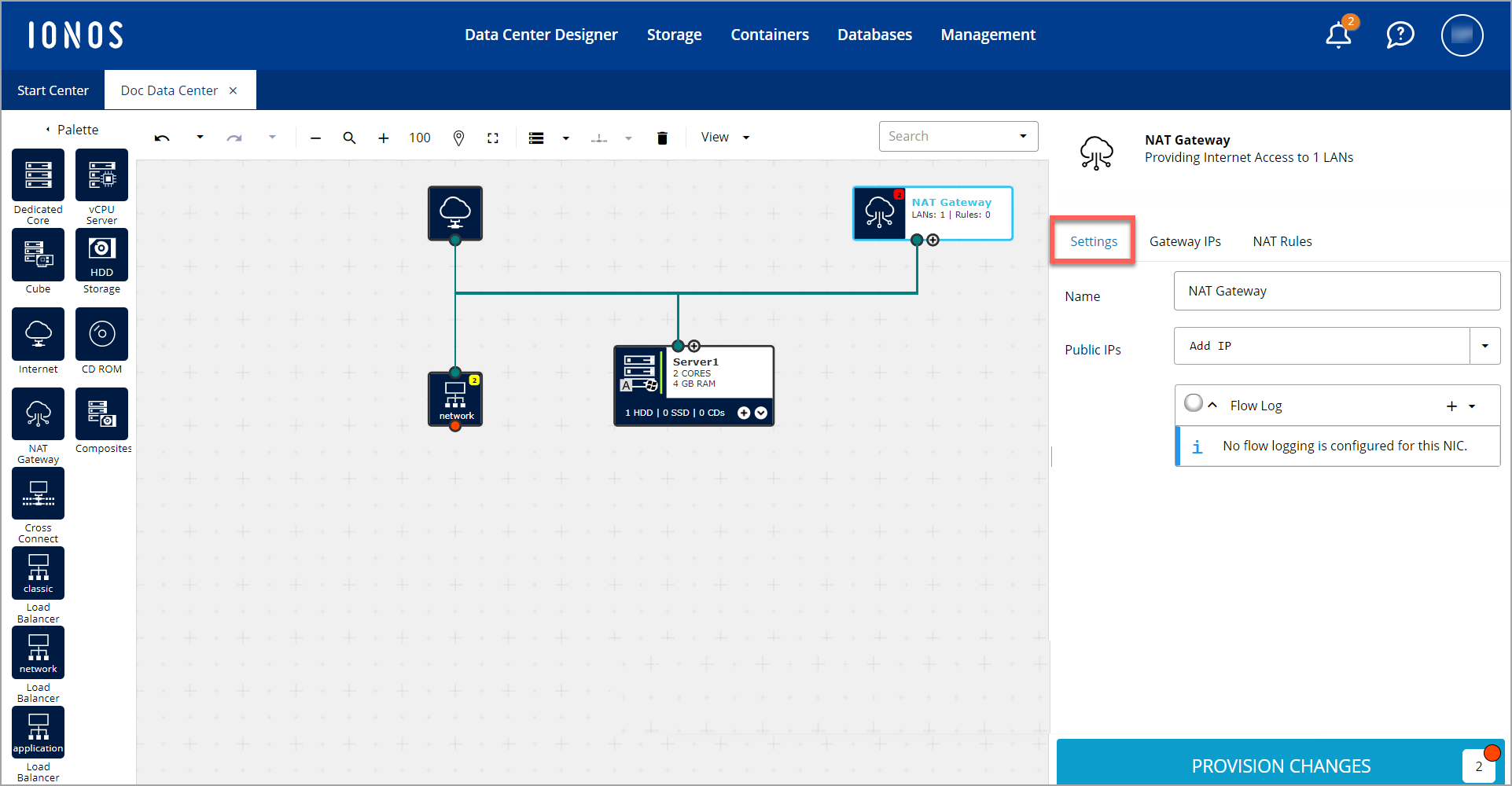
Task: Click the undo arrow icon
Action: pyautogui.click(x=162, y=138)
